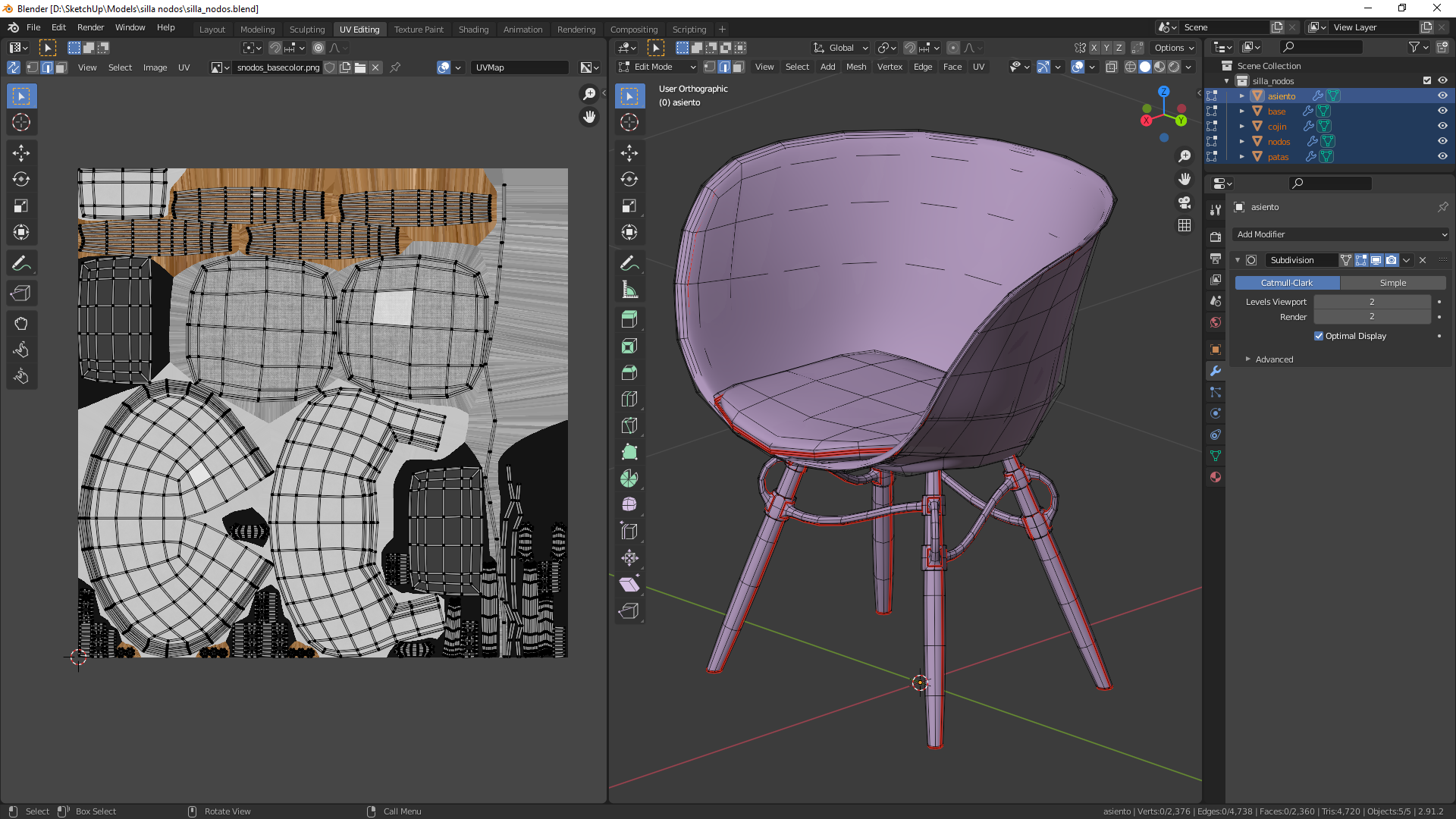Viewport: 1456px width, 819px height.
Task: Expand the Advanced subdivision section
Action: (1274, 359)
